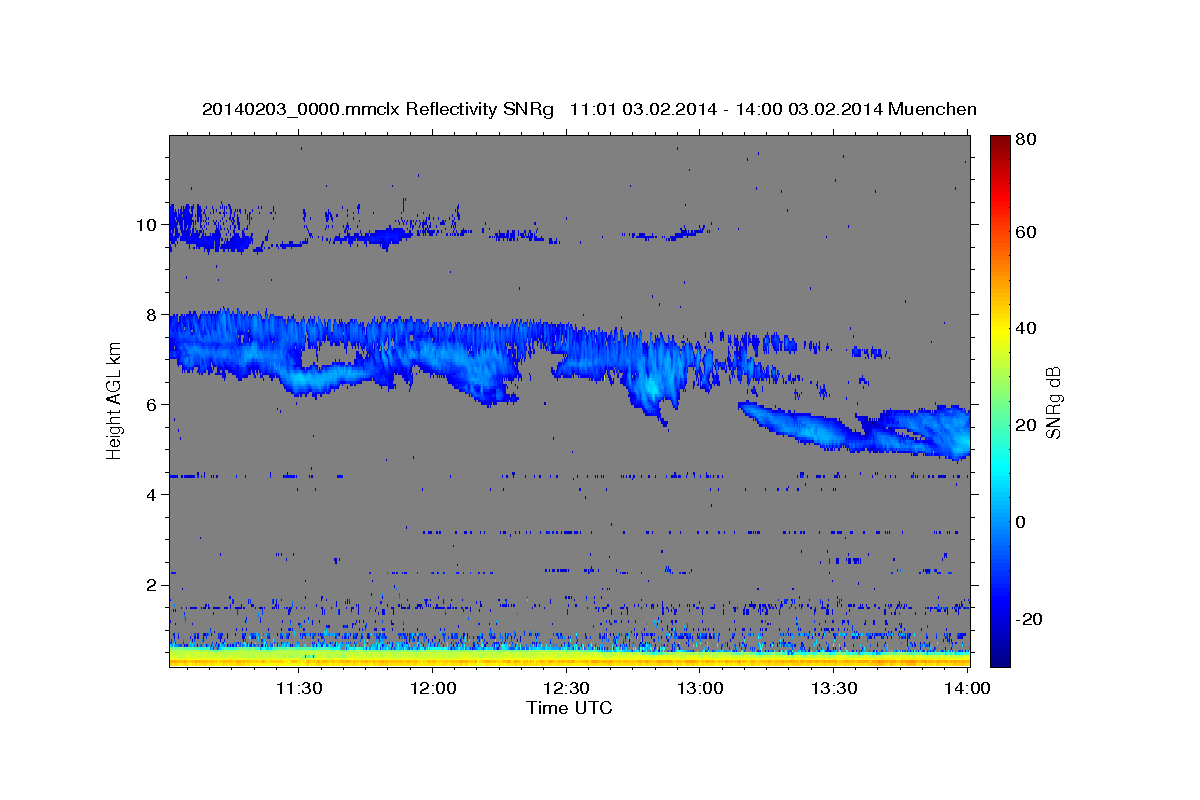Click the dark red top of colorbar

1000,143
